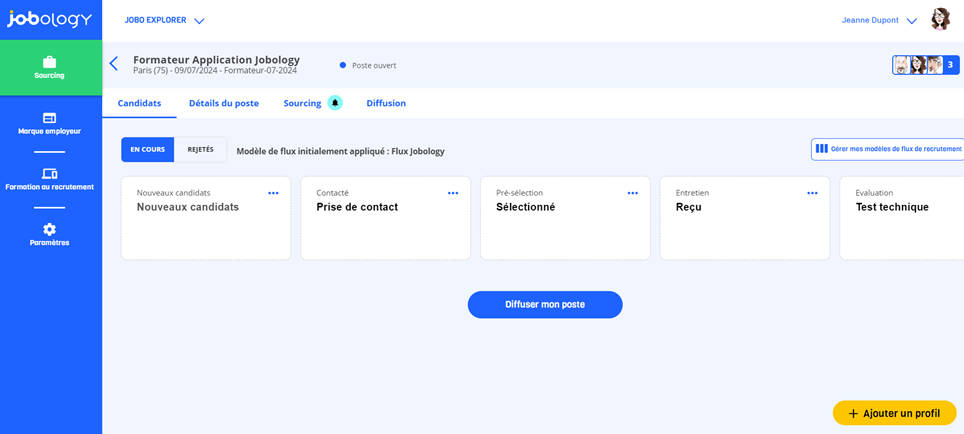Open the Sourcing briefcase icon in sidebar

click(49, 62)
